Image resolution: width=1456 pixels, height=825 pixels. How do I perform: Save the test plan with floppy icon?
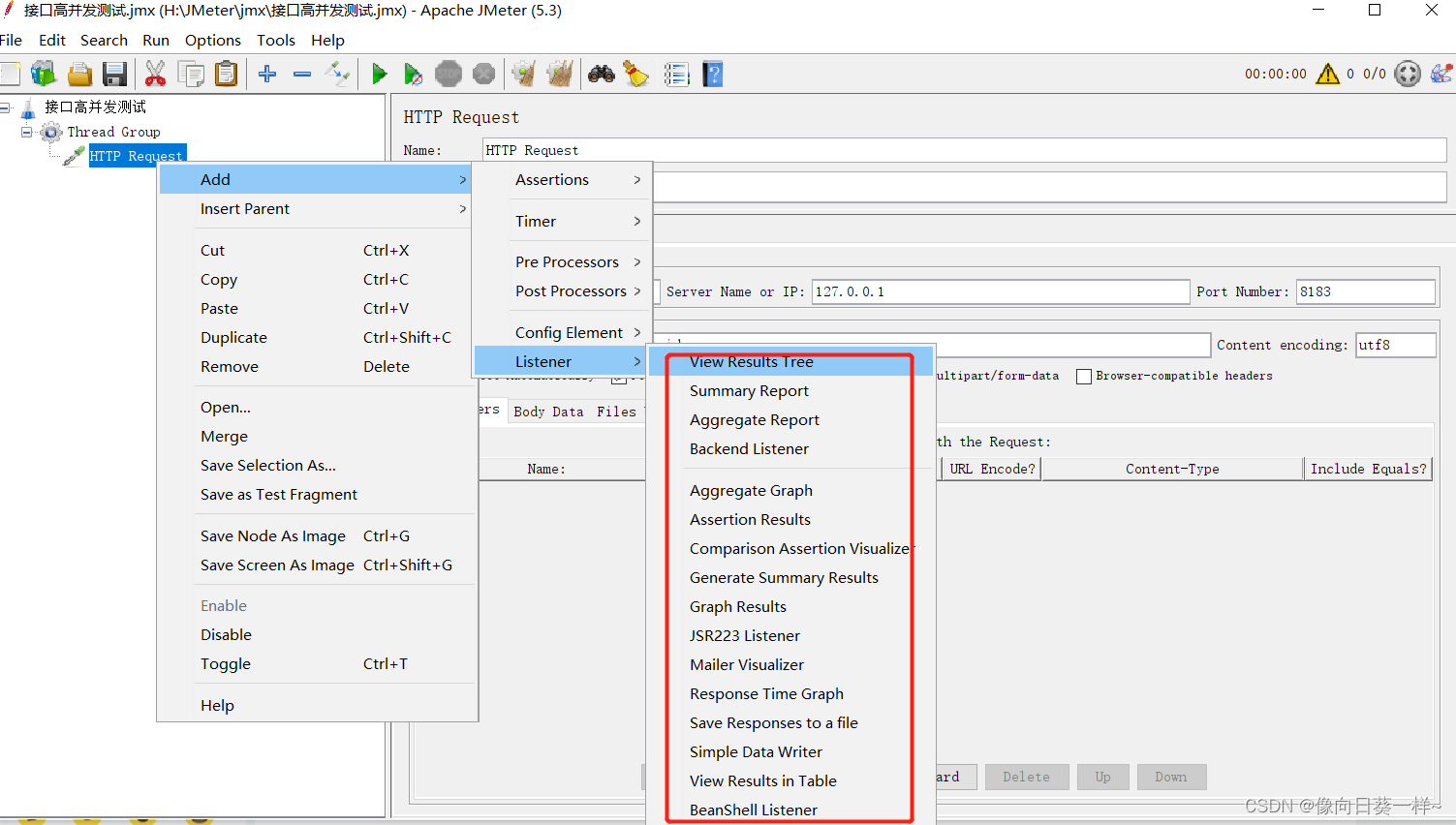tap(115, 74)
